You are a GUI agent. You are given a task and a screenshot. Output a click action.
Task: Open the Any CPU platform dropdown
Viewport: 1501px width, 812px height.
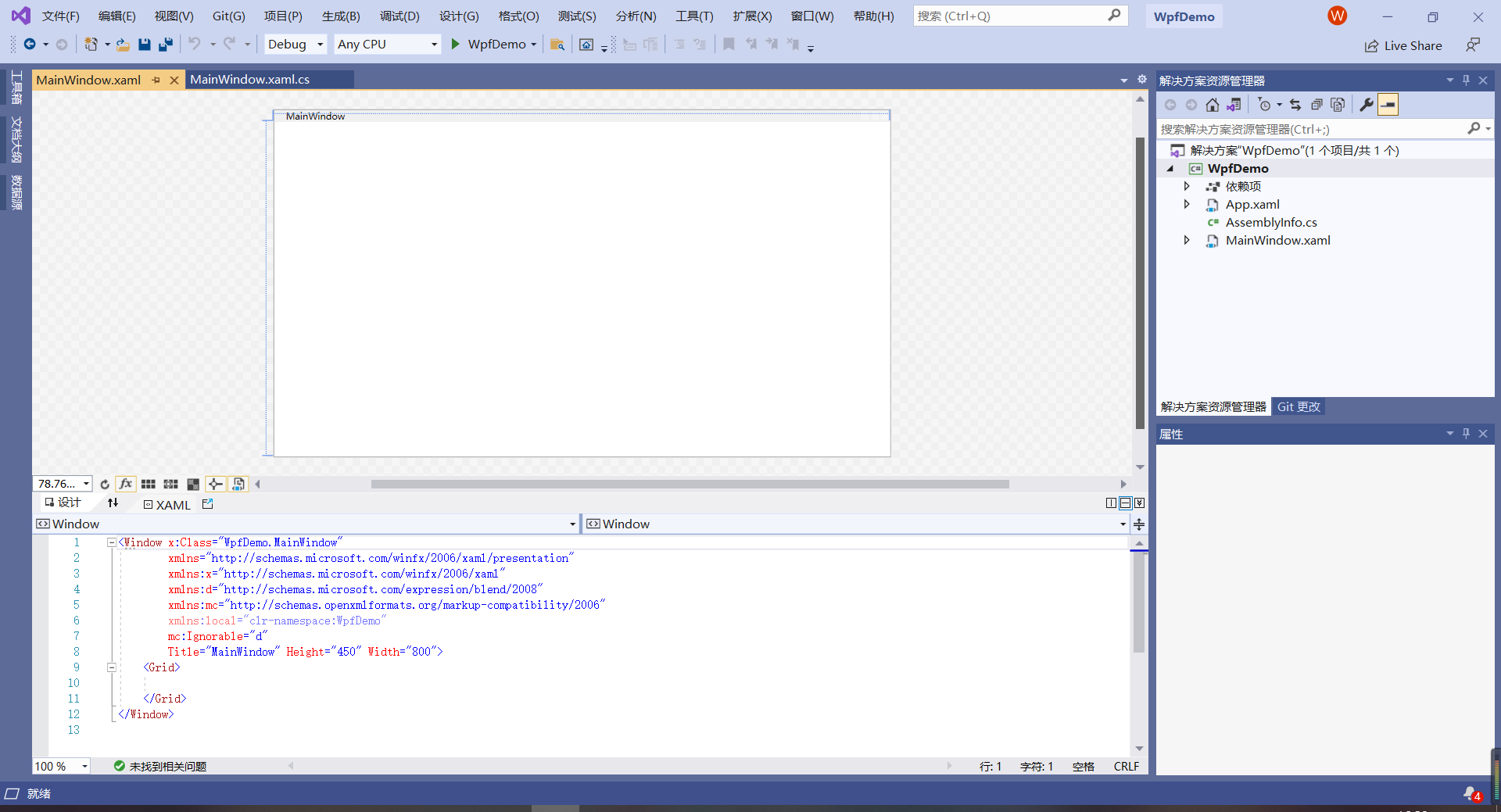point(387,45)
